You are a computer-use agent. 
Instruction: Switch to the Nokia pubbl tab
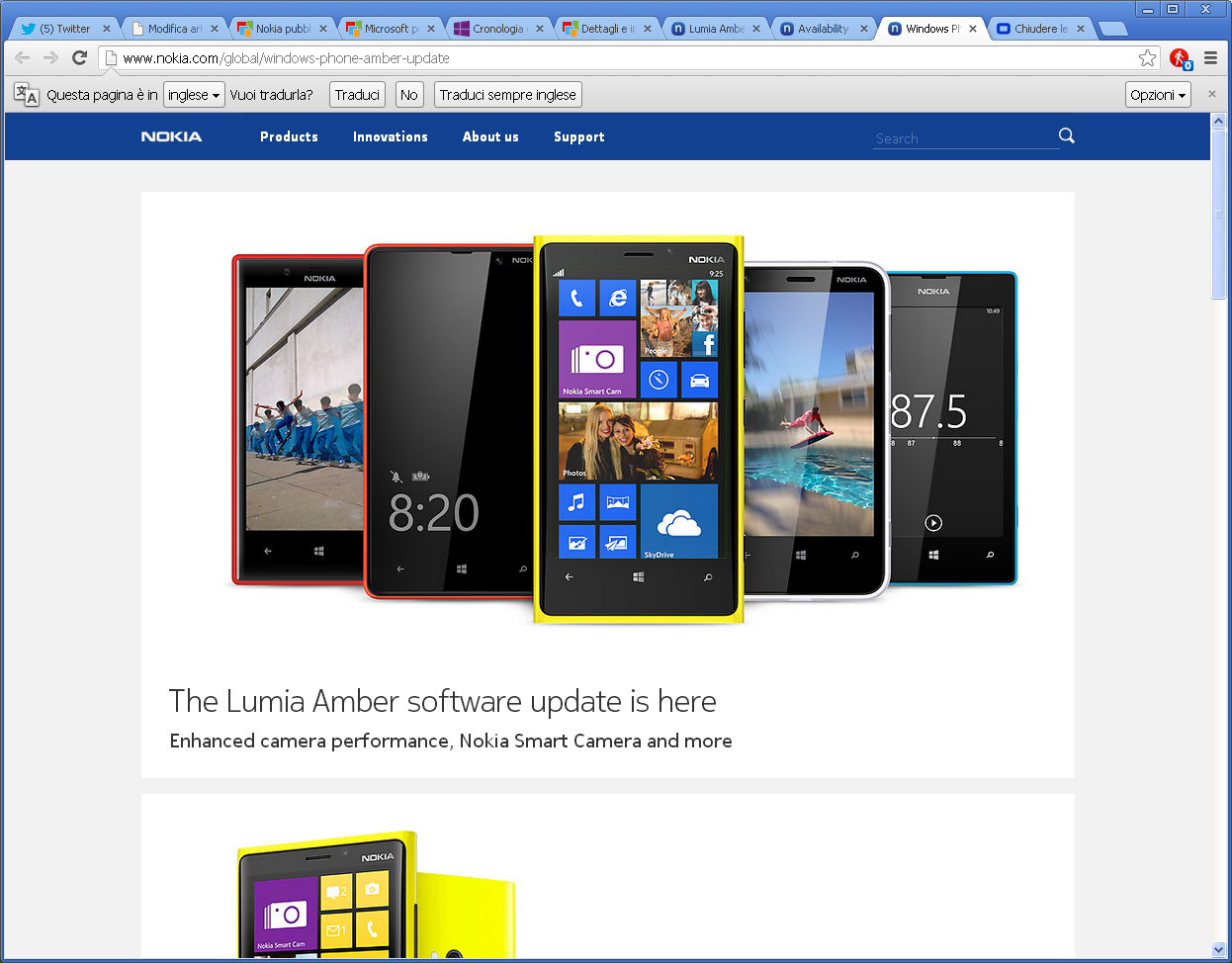click(283, 29)
